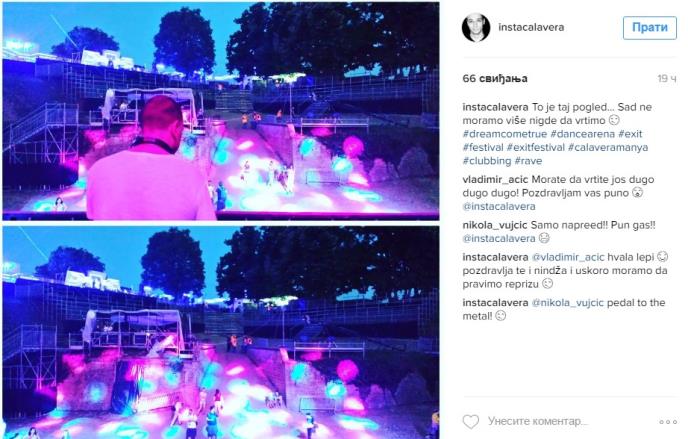The image size is (688, 439).
Task: Open the #dreamcometrue hashtag
Action: click(505, 134)
